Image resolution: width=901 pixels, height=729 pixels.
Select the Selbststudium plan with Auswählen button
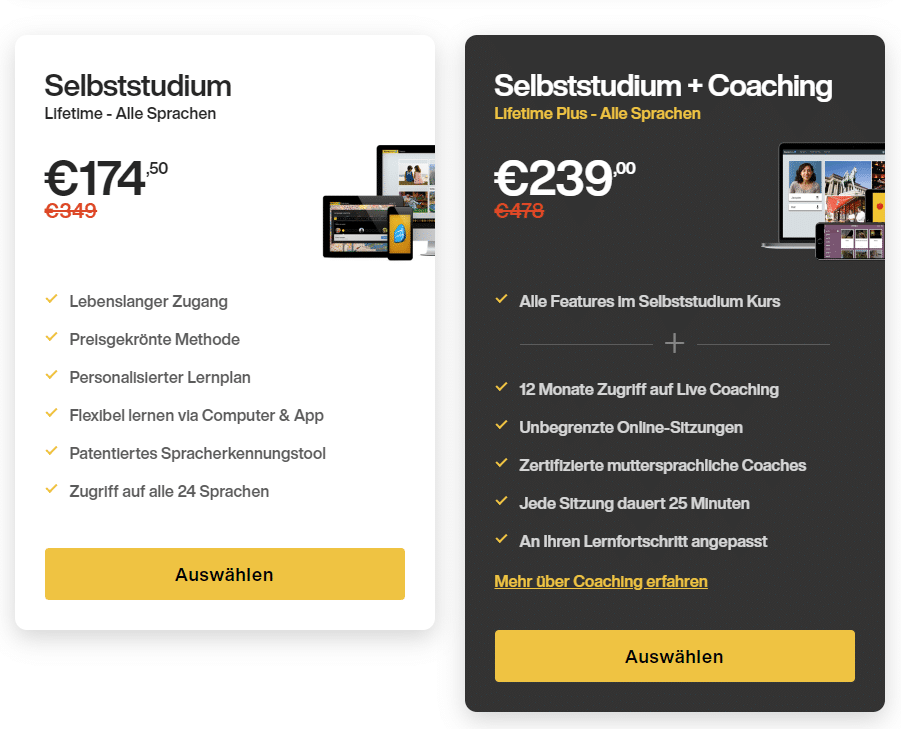225,574
